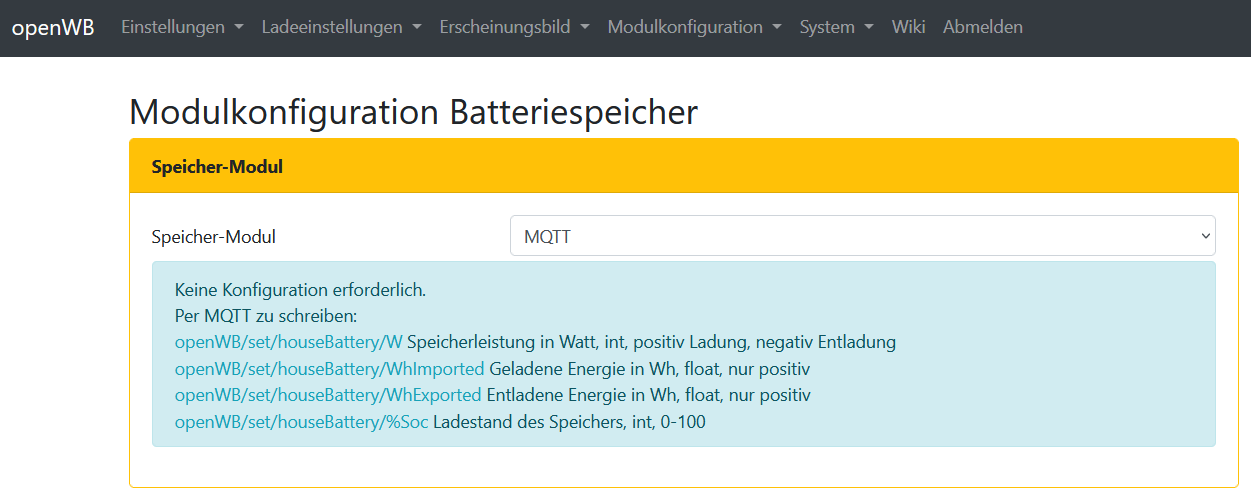This screenshot has height=502, width=1251.
Task: Go to the Wiki link
Action: pyautogui.click(x=908, y=27)
